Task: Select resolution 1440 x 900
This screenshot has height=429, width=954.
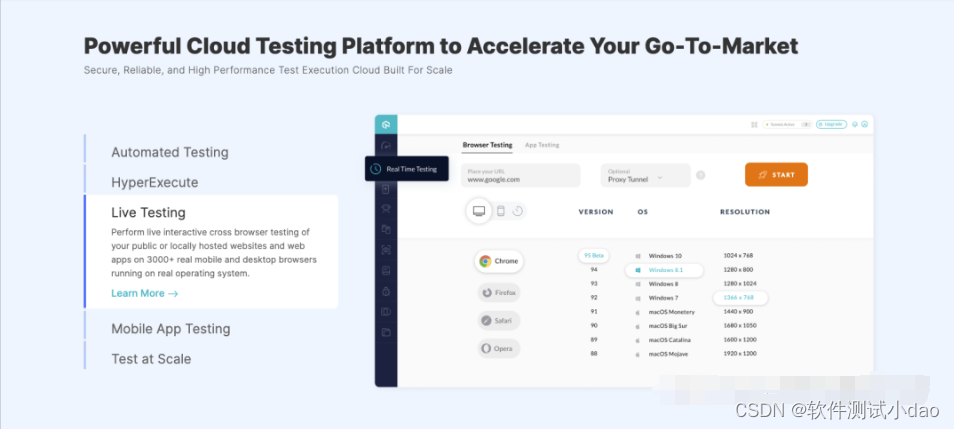Action: (738, 311)
